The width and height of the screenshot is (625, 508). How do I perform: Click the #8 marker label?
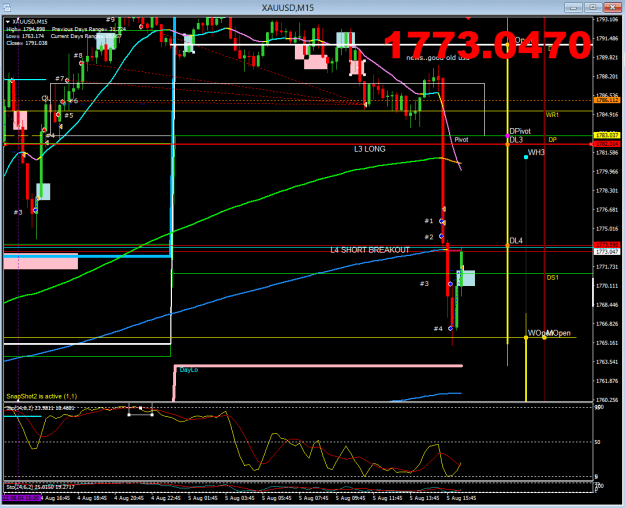pyautogui.click(x=78, y=55)
